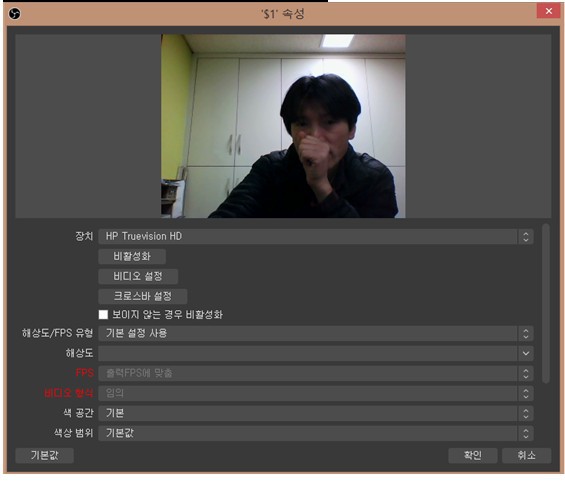
Task: Click the FPS field stepper arrows
Action: coord(526,373)
